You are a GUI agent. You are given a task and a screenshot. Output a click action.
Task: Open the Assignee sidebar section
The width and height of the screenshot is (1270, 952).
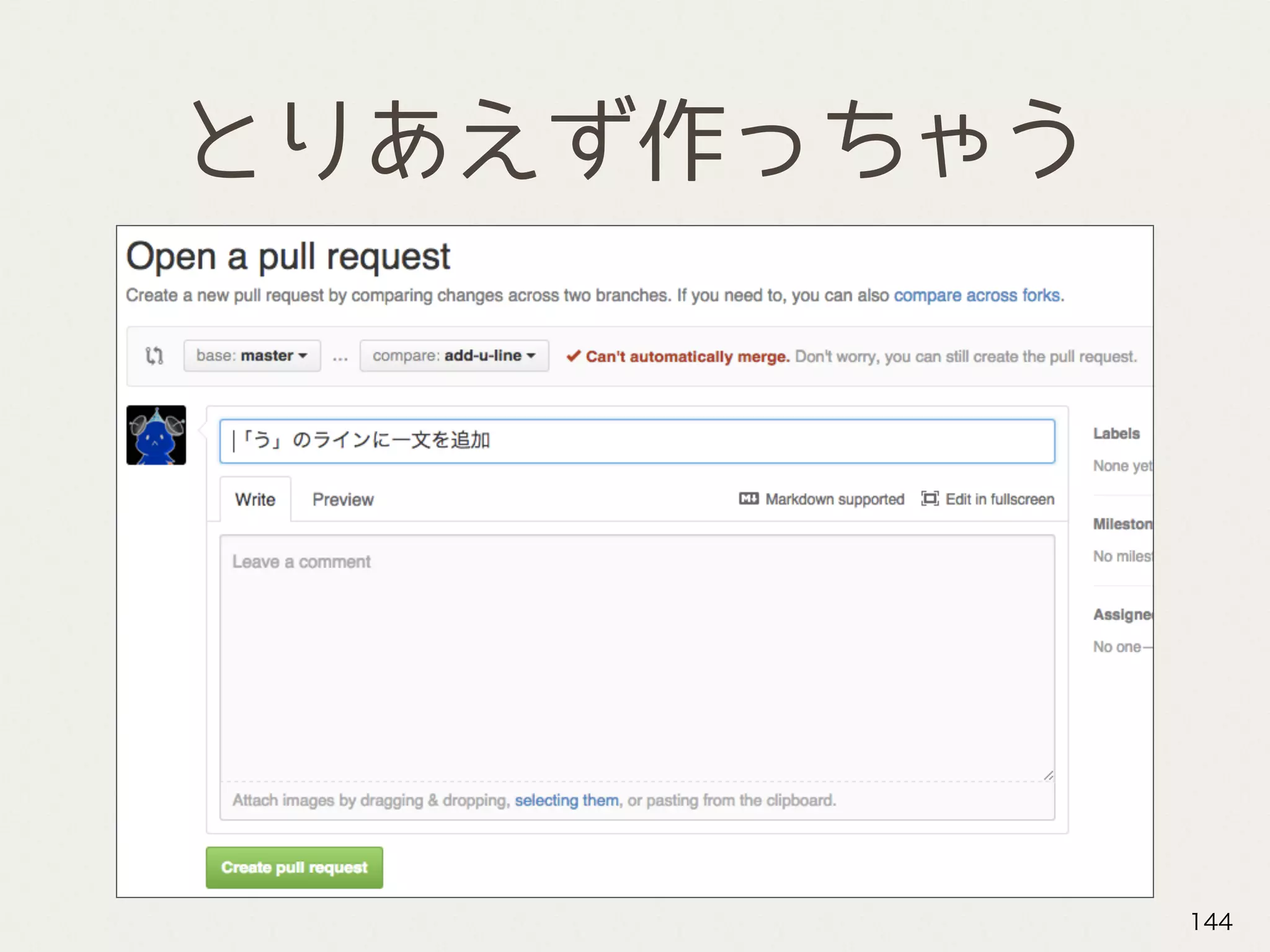tap(1122, 615)
